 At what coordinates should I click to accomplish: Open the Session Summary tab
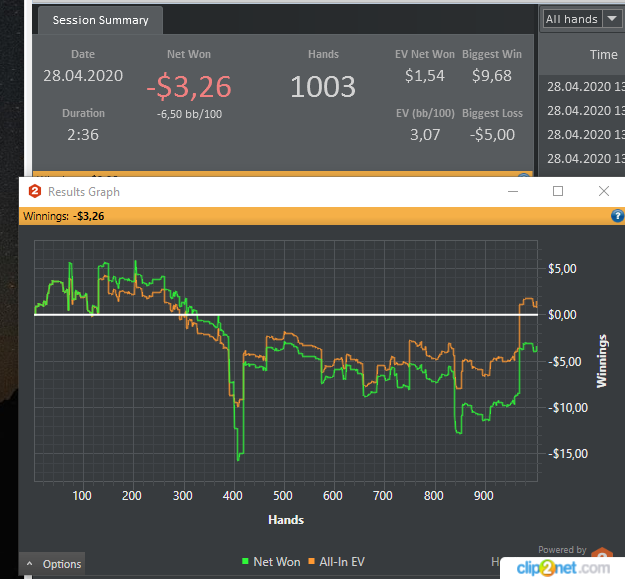(100, 20)
